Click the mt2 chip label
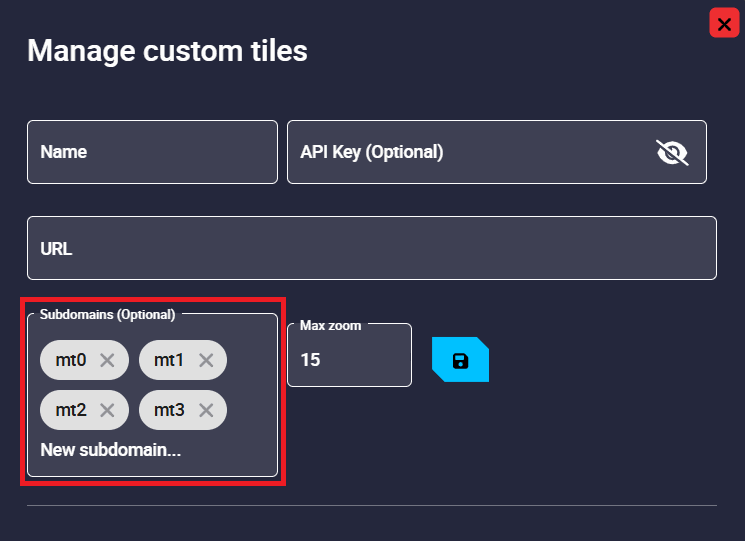The width and height of the screenshot is (745, 541). [x=71, y=409]
